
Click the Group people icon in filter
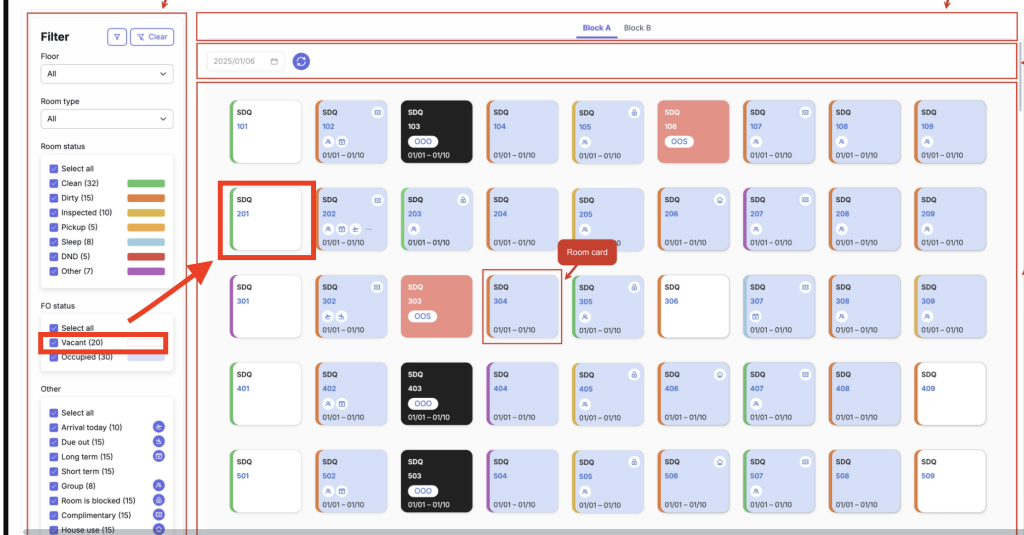tap(158, 486)
